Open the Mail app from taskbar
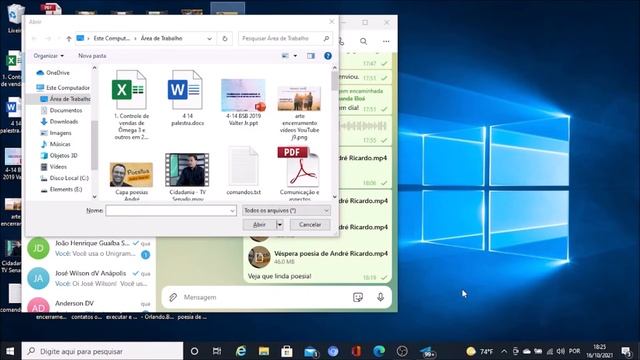Screen dimensions: 640x360 (x=310, y=351)
